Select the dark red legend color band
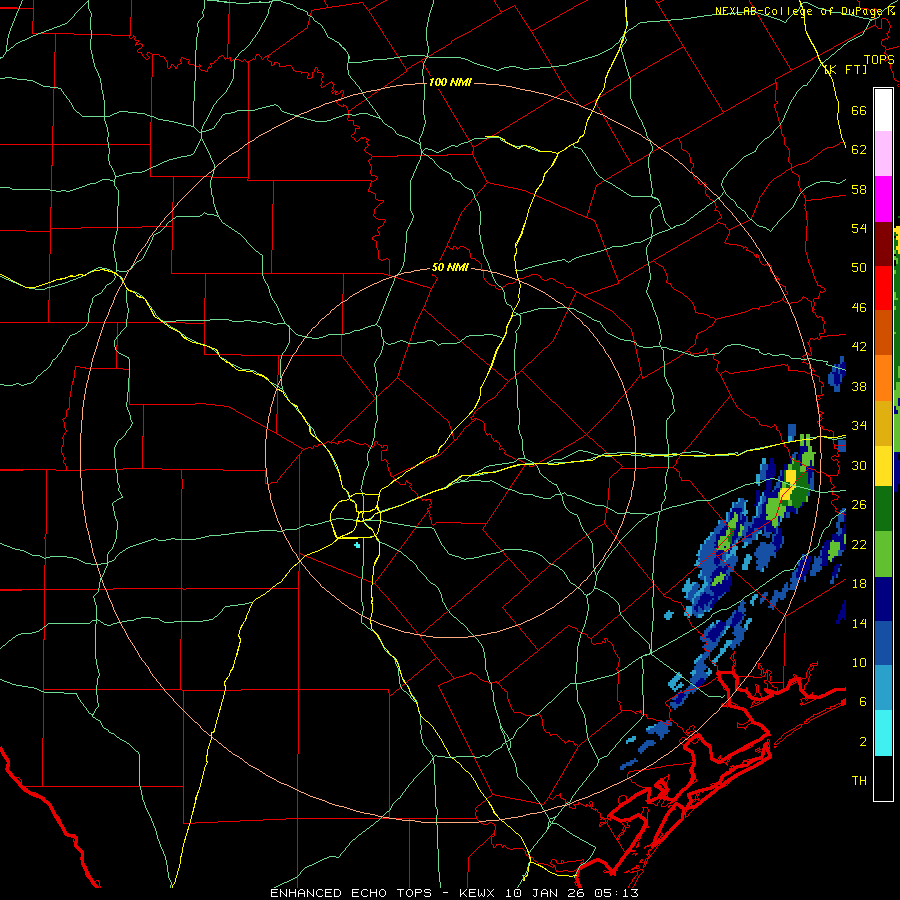900x900 pixels. click(x=883, y=244)
